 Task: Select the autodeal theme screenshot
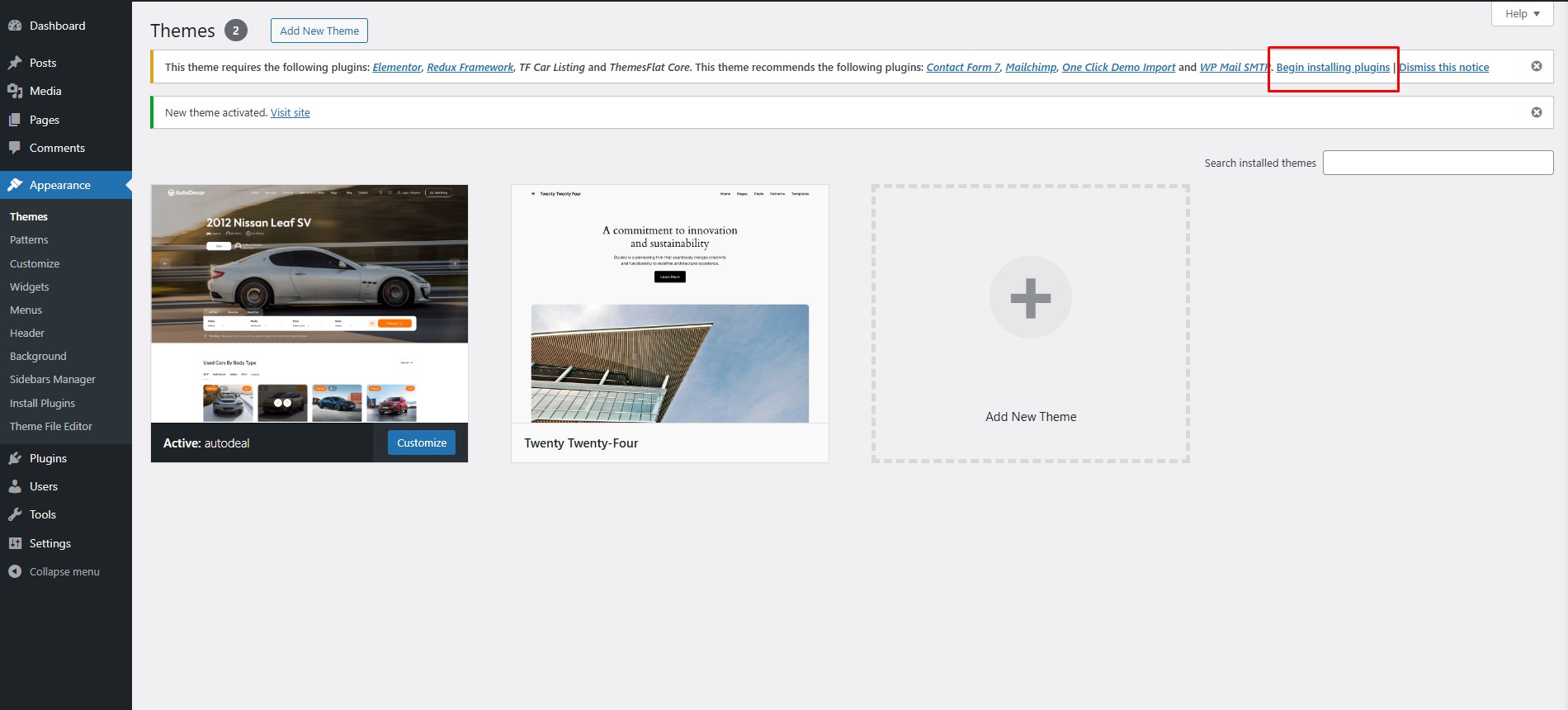coord(309,304)
